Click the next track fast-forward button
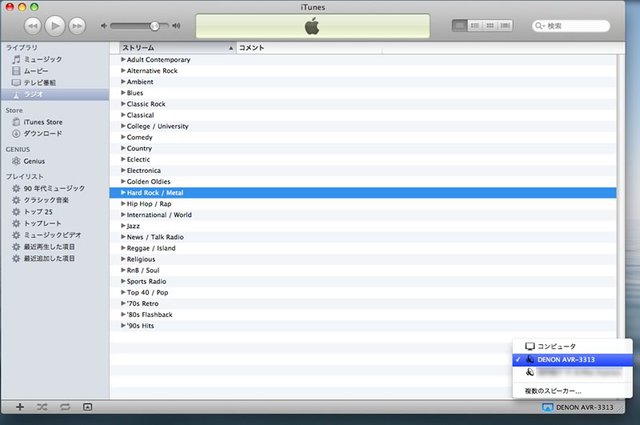This screenshot has height=425, width=640. (77, 26)
